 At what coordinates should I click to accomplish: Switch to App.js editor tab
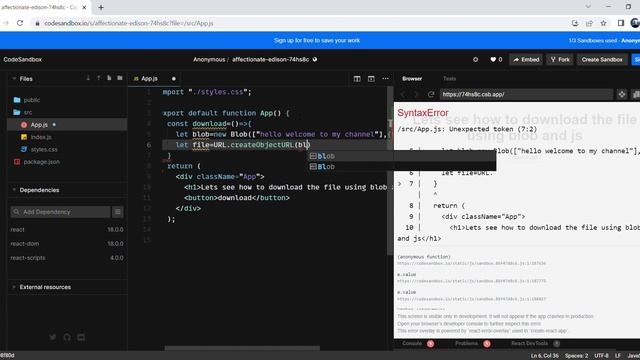(149, 78)
